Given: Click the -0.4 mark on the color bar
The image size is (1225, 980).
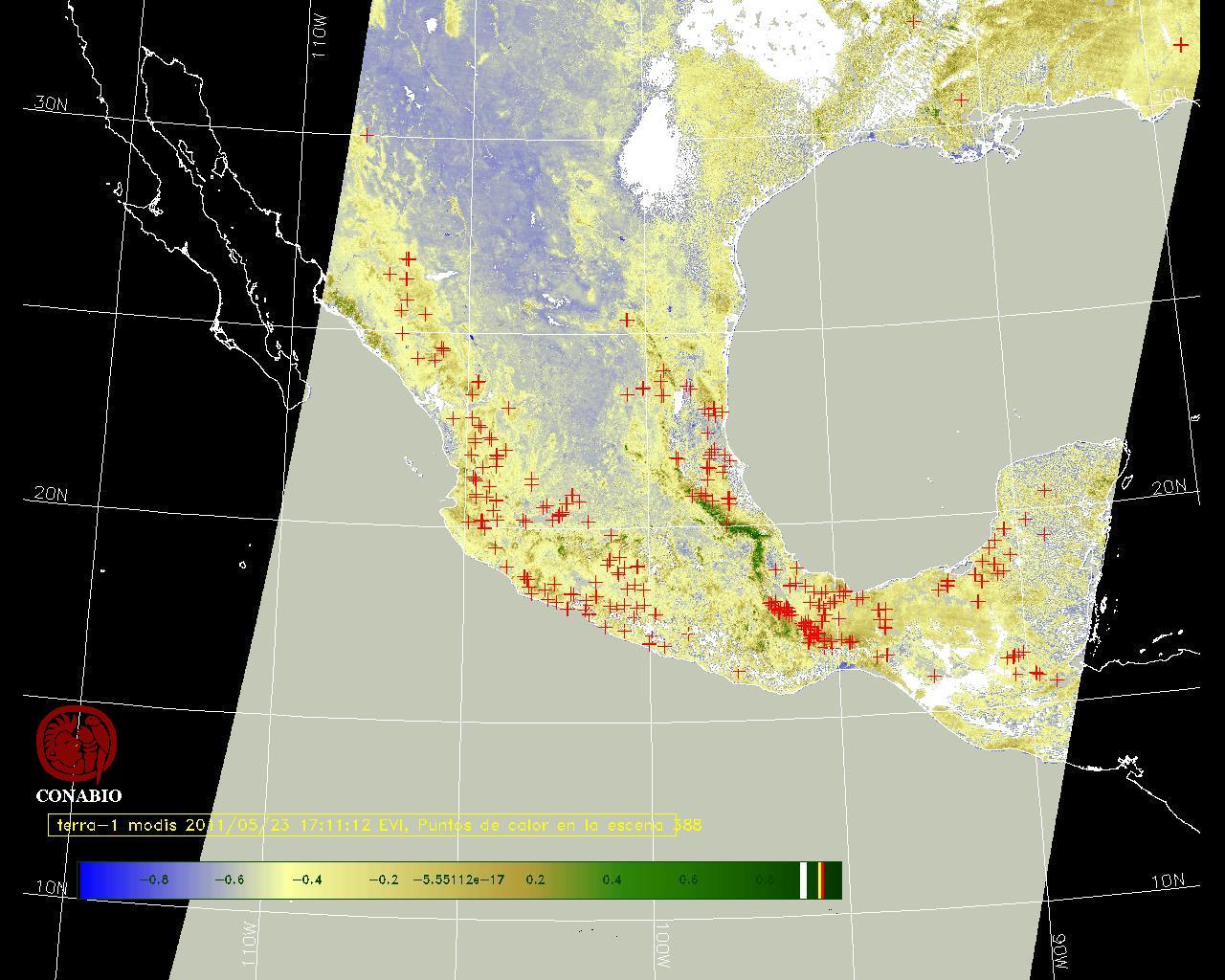Looking at the screenshot, I should pyautogui.click(x=305, y=880).
